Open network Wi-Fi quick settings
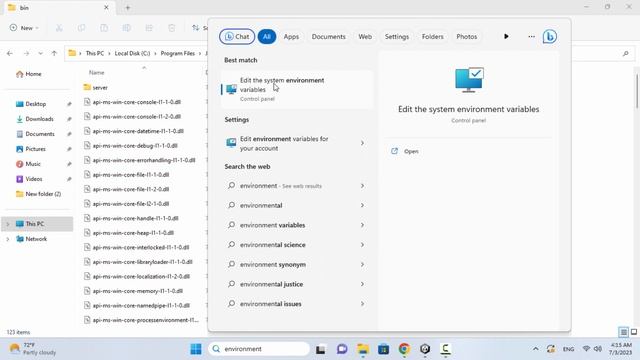The image size is (640, 360). pyautogui.click(x=587, y=349)
